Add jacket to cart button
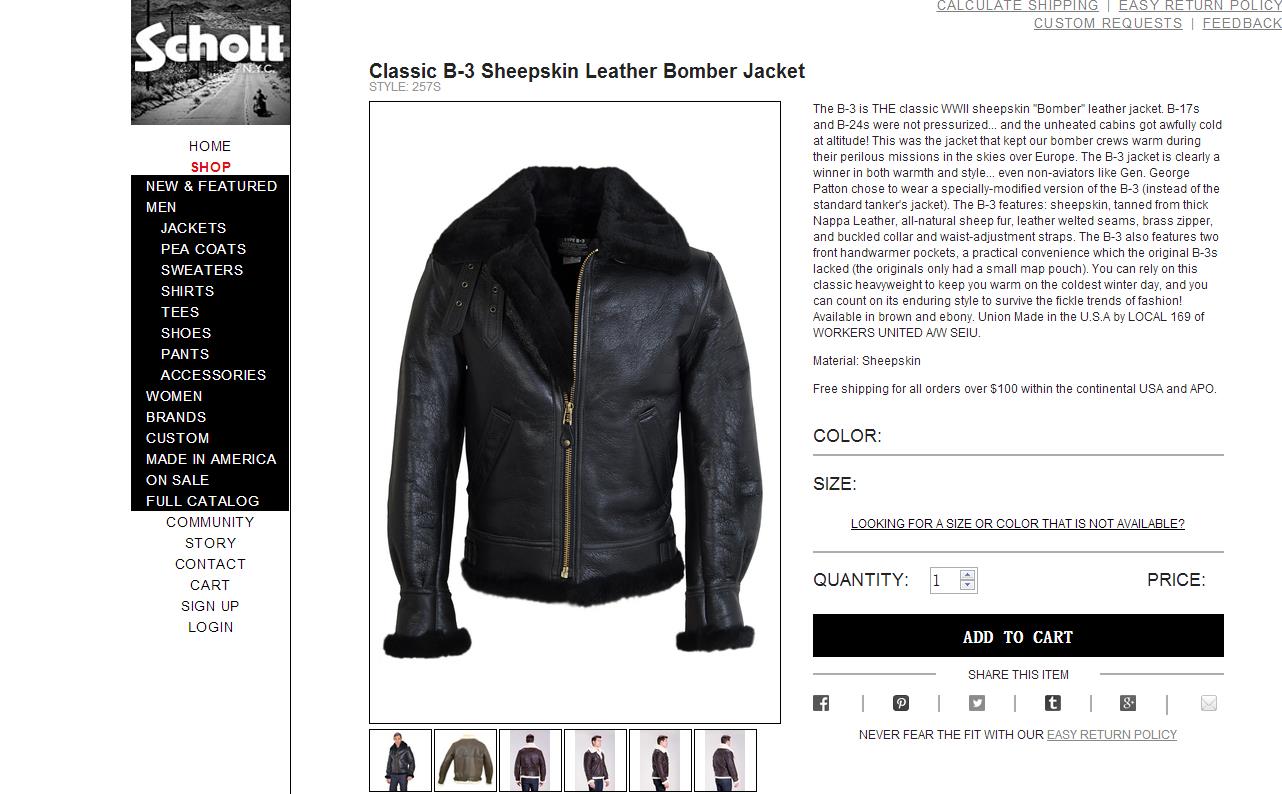The image size is (1282, 794). (x=1018, y=636)
